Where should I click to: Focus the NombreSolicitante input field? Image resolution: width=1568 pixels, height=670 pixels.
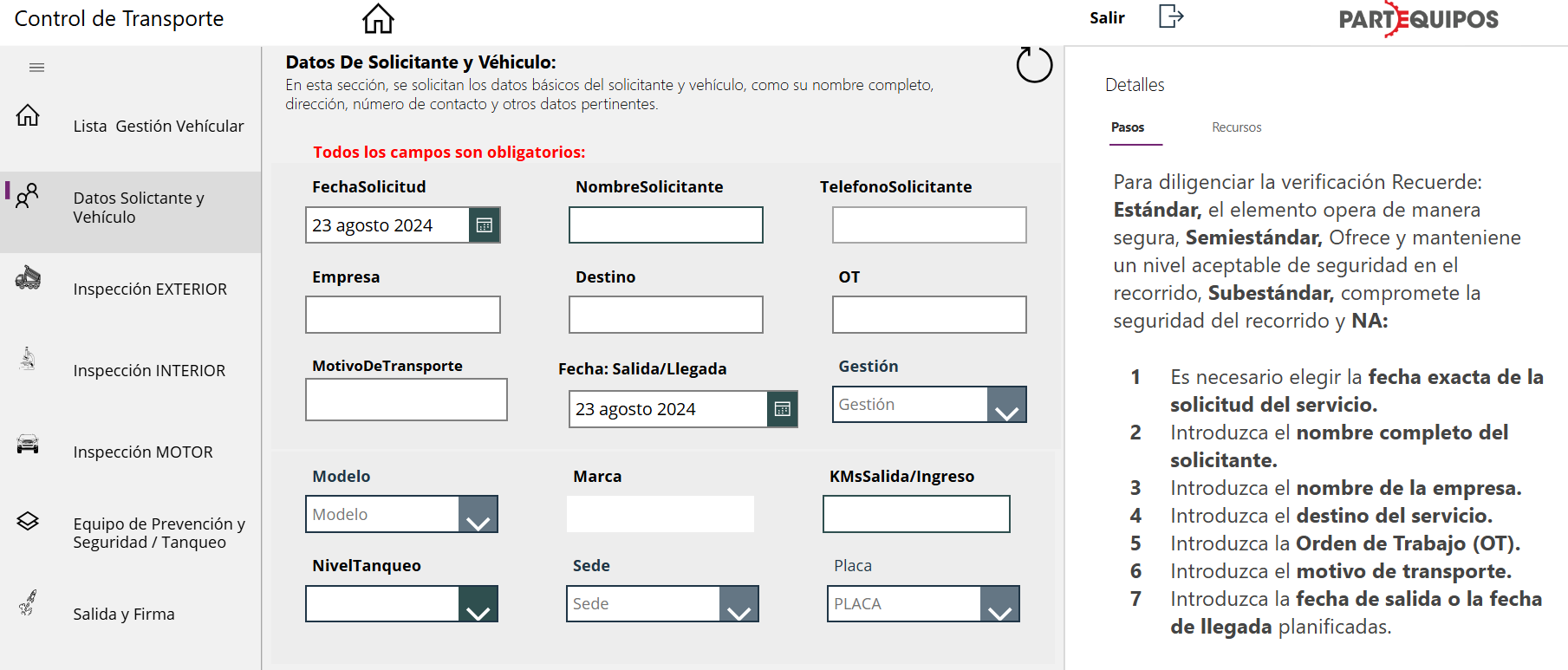click(666, 225)
